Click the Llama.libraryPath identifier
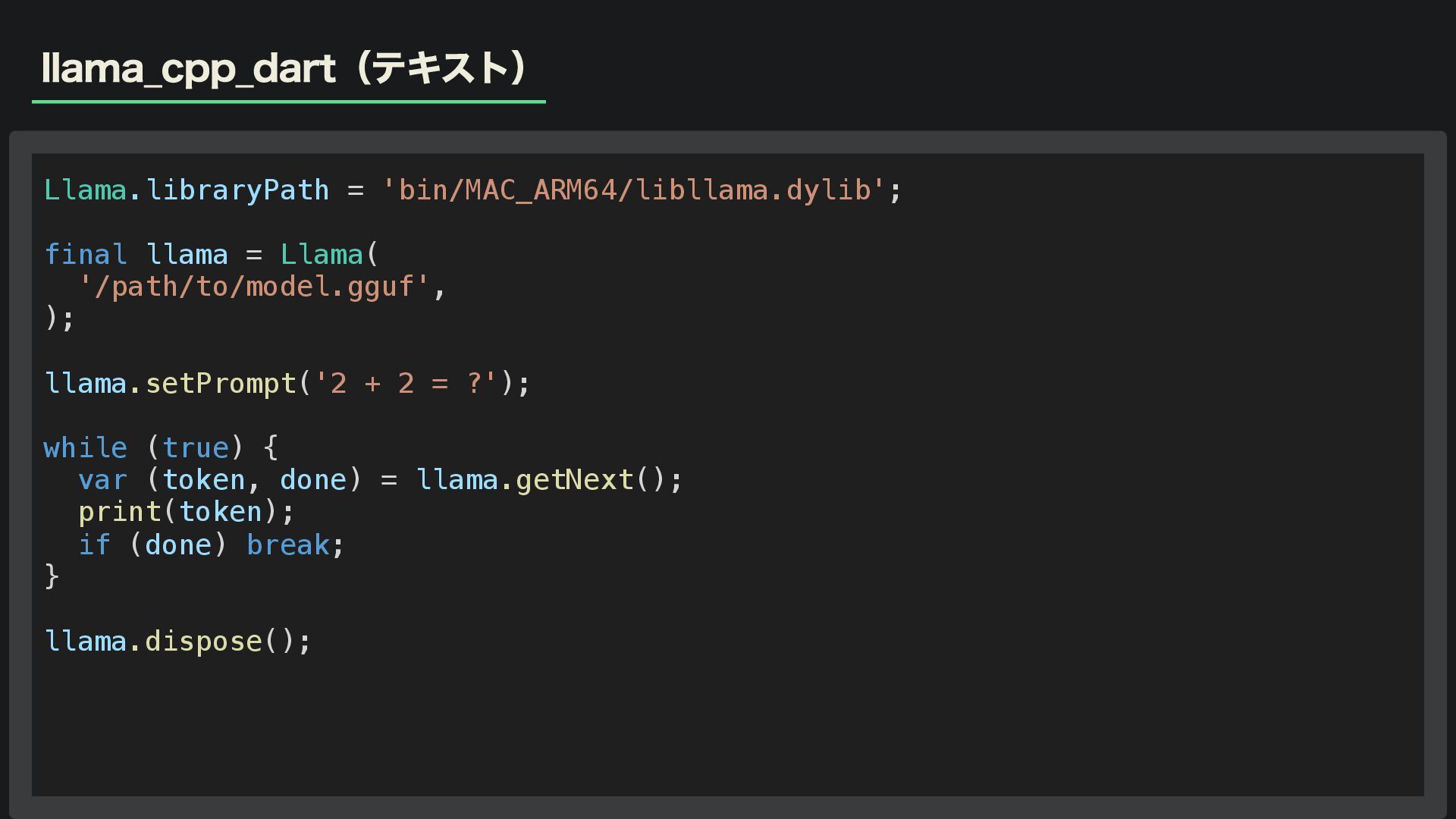 (x=187, y=190)
